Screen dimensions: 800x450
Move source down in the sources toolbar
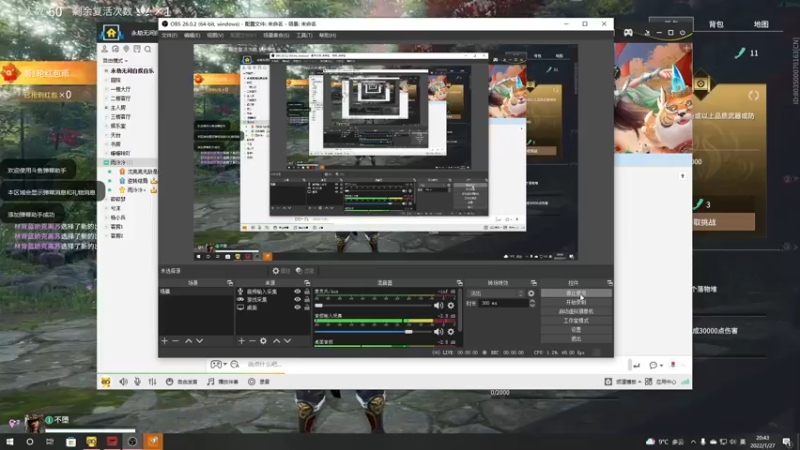click(x=287, y=340)
